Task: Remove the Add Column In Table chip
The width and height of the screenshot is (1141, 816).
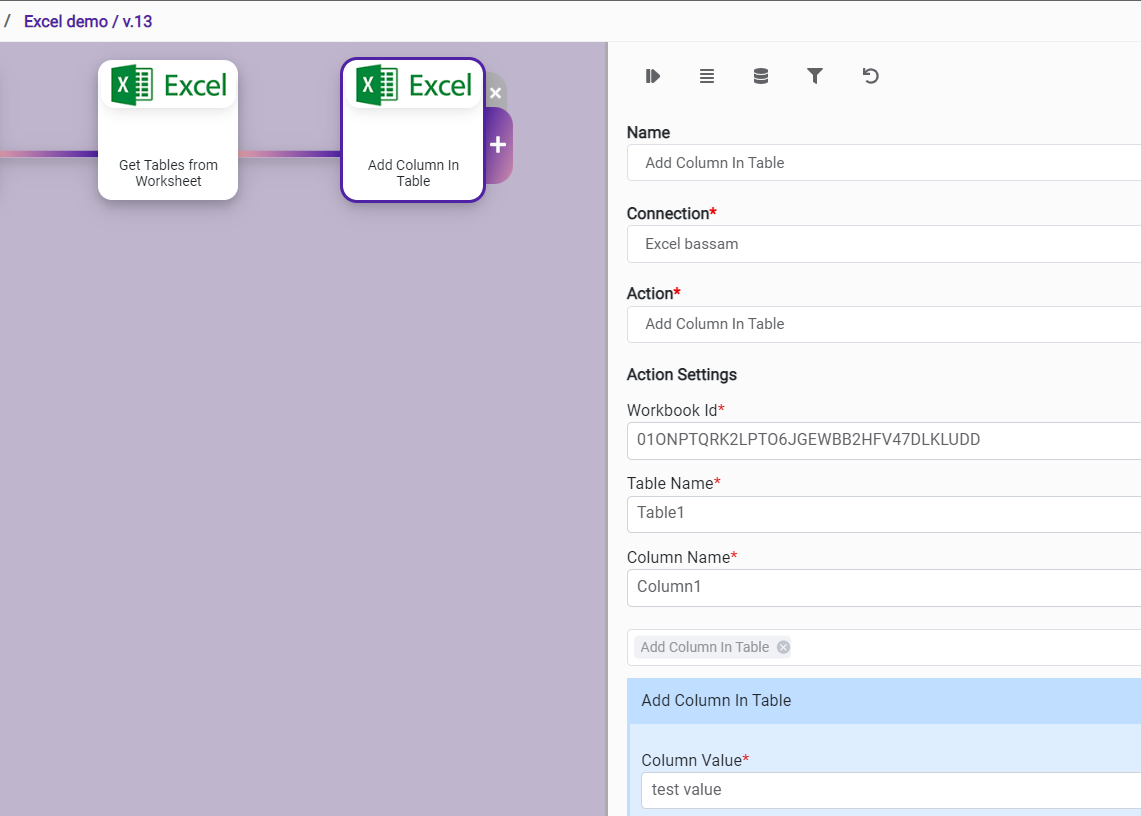Action: [783, 647]
